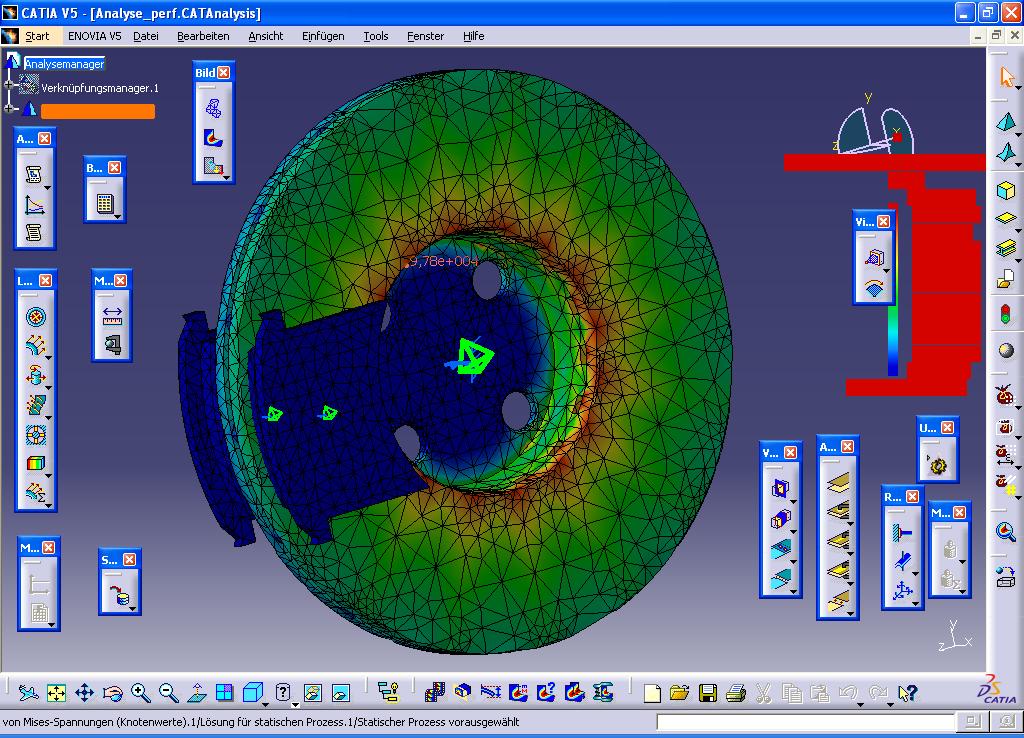Viewport: 1024px width, 738px height.
Task: Toggle the traffic light icon on right toolbar
Action: [x=1006, y=314]
